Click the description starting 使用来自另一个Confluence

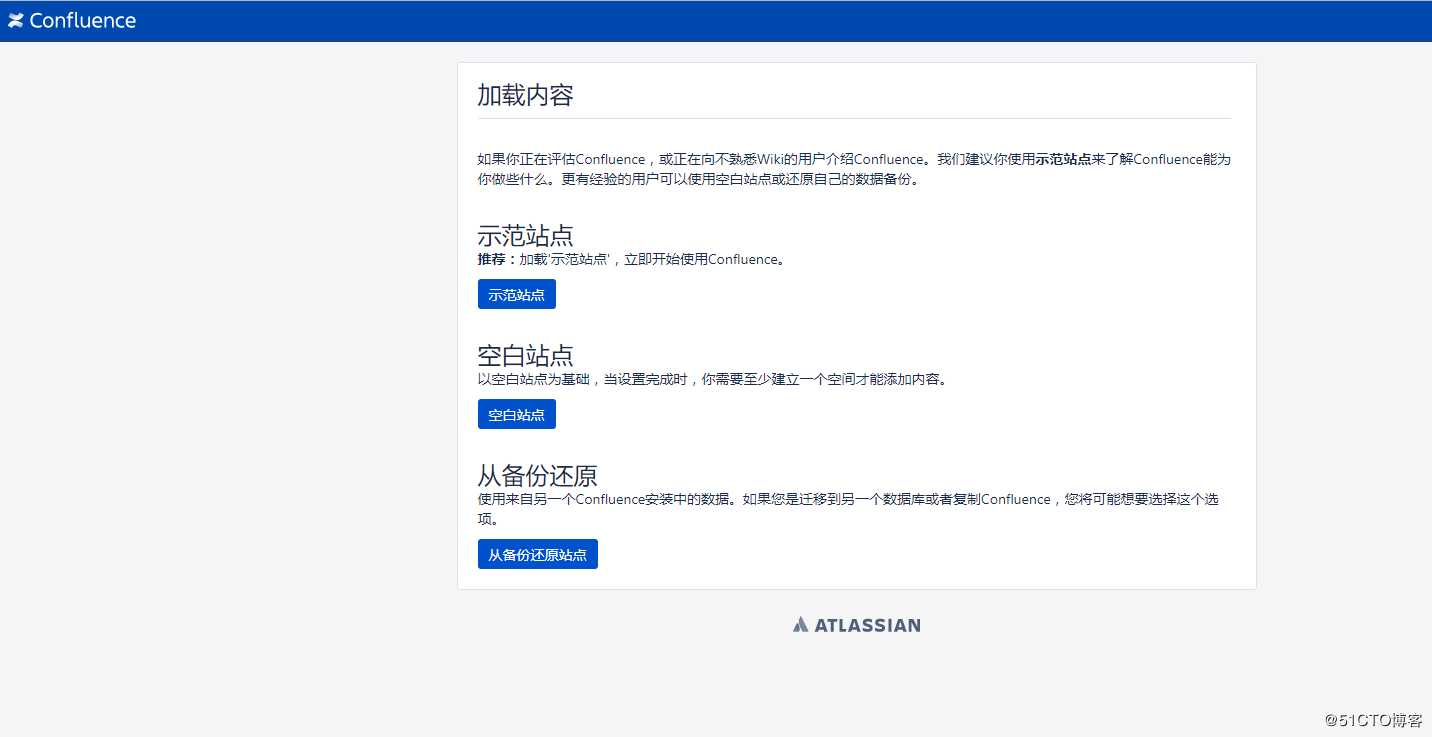(x=848, y=509)
